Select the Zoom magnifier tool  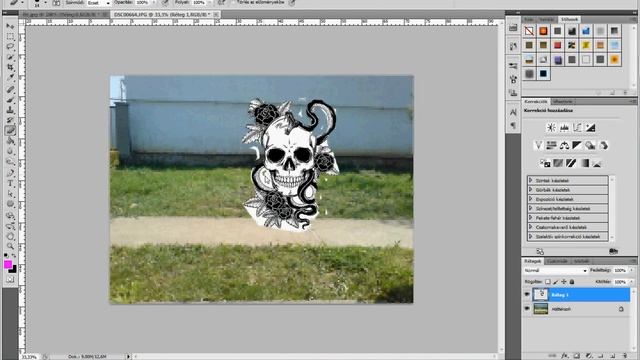[x=10, y=246]
